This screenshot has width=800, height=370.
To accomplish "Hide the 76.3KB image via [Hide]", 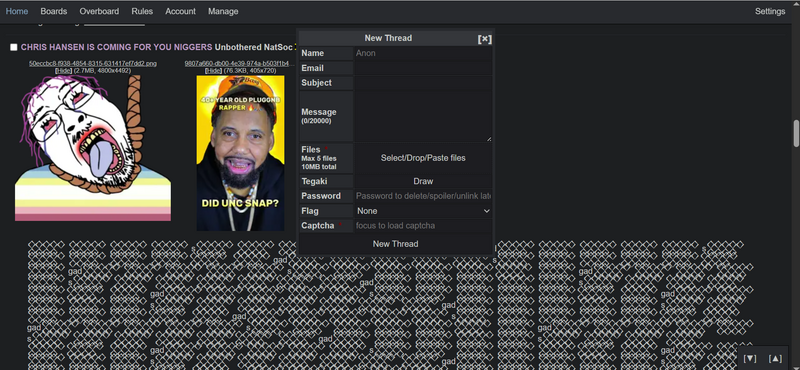I will 214,70.
